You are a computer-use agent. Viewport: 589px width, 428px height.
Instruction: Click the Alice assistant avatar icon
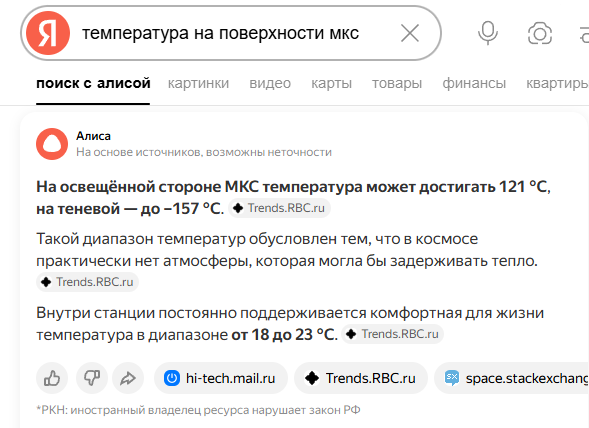(52, 144)
